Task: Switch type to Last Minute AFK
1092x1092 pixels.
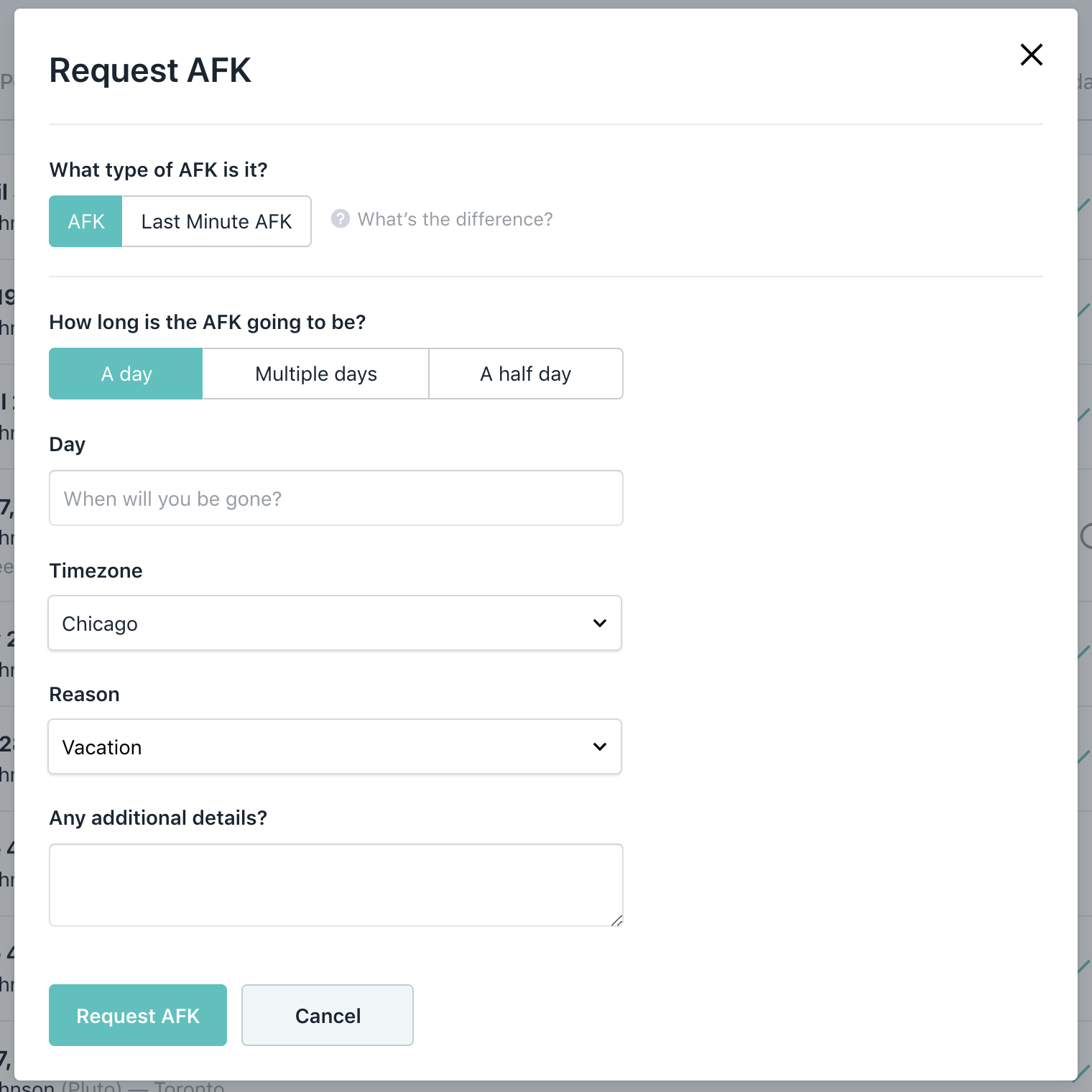Action: tap(216, 221)
